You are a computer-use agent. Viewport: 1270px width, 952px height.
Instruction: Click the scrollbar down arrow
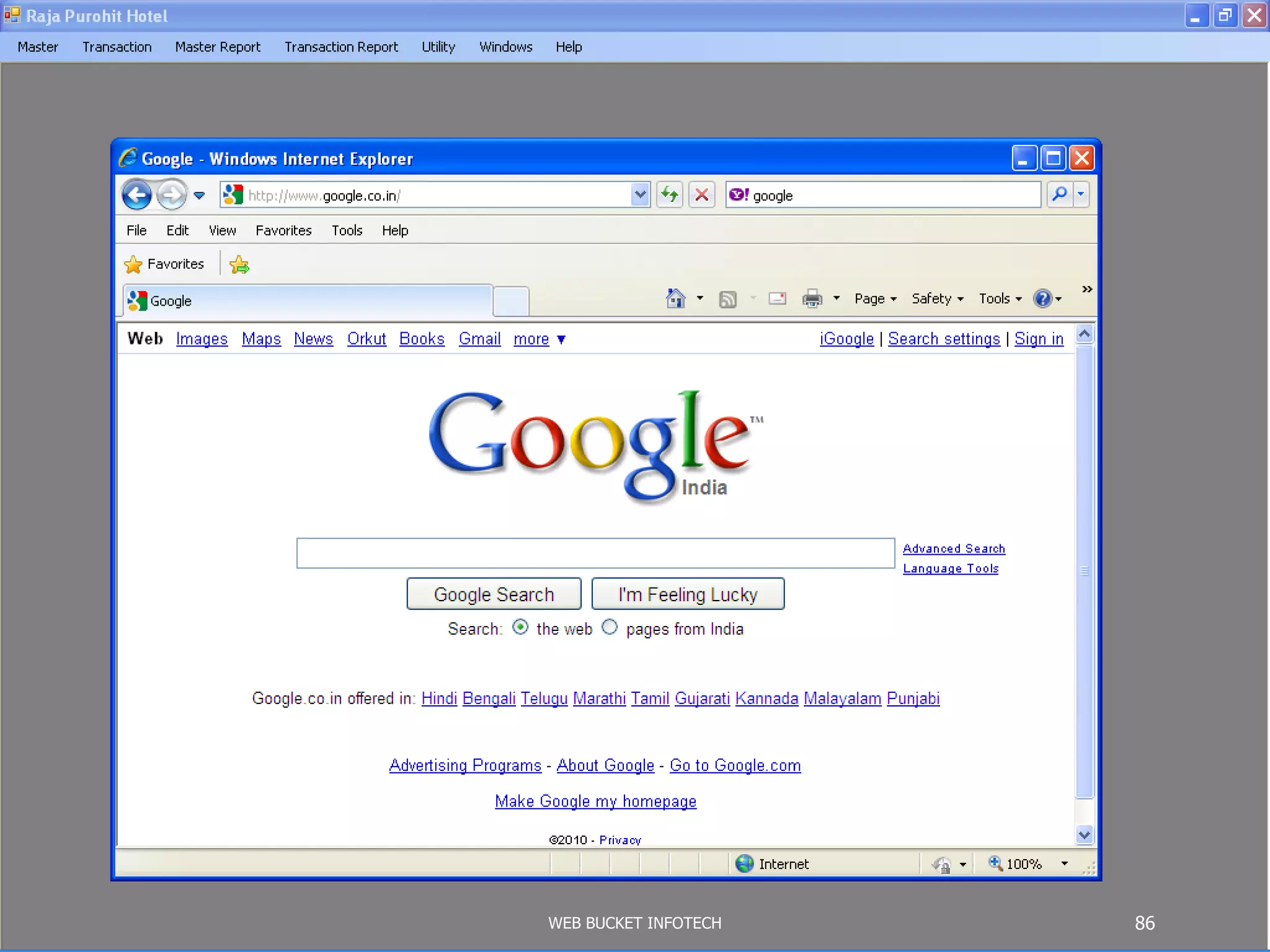point(1084,835)
